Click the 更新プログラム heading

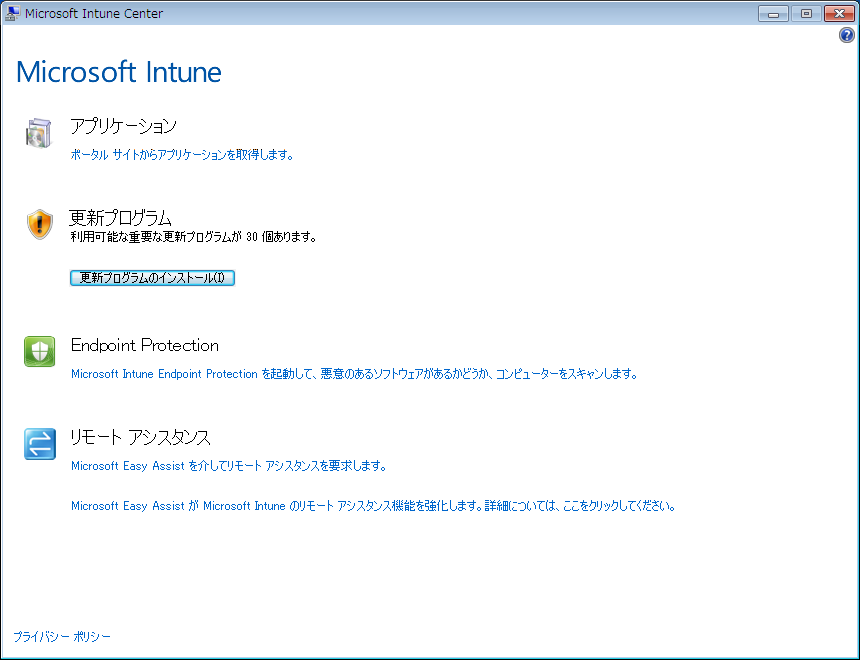point(121,218)
